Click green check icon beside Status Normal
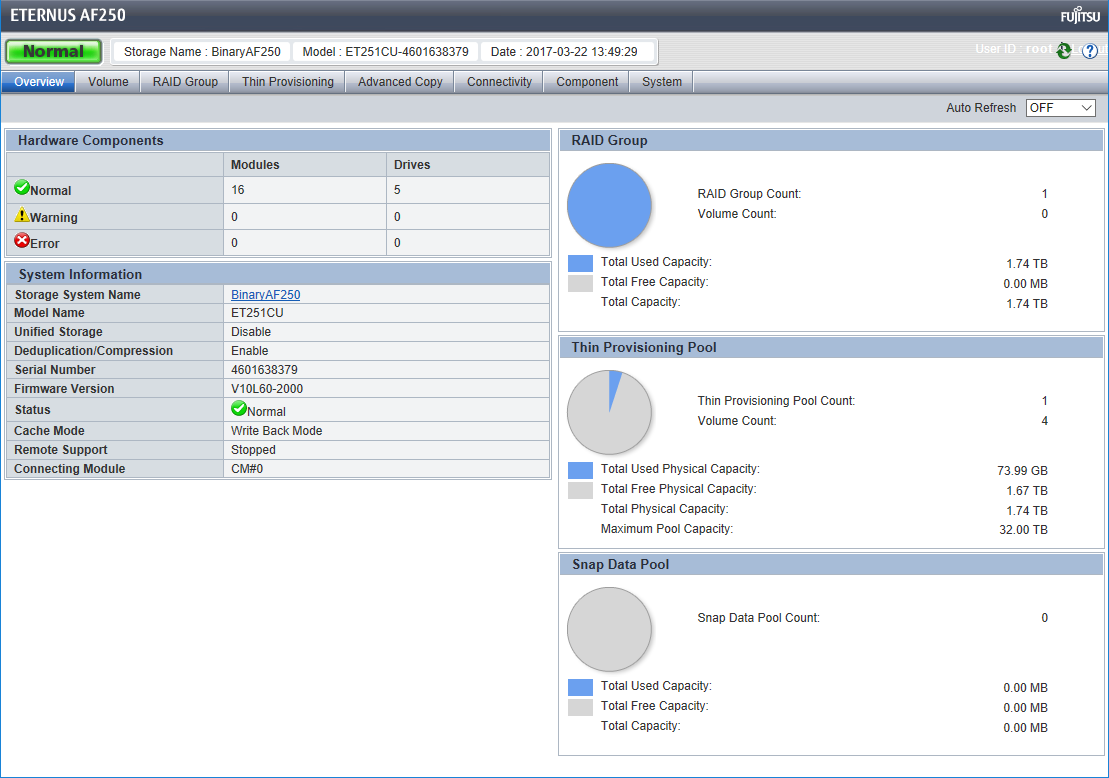 coord(239,408)
